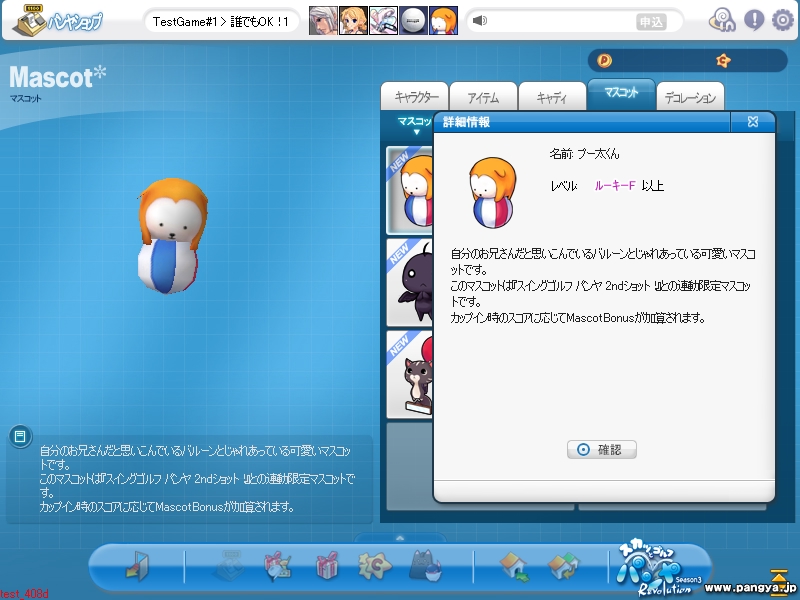Image resolution: width=800 pixels, height=600 pixels.
Task: Click the Pangya Shop cash register logo
Action: (x=57, y=21)
